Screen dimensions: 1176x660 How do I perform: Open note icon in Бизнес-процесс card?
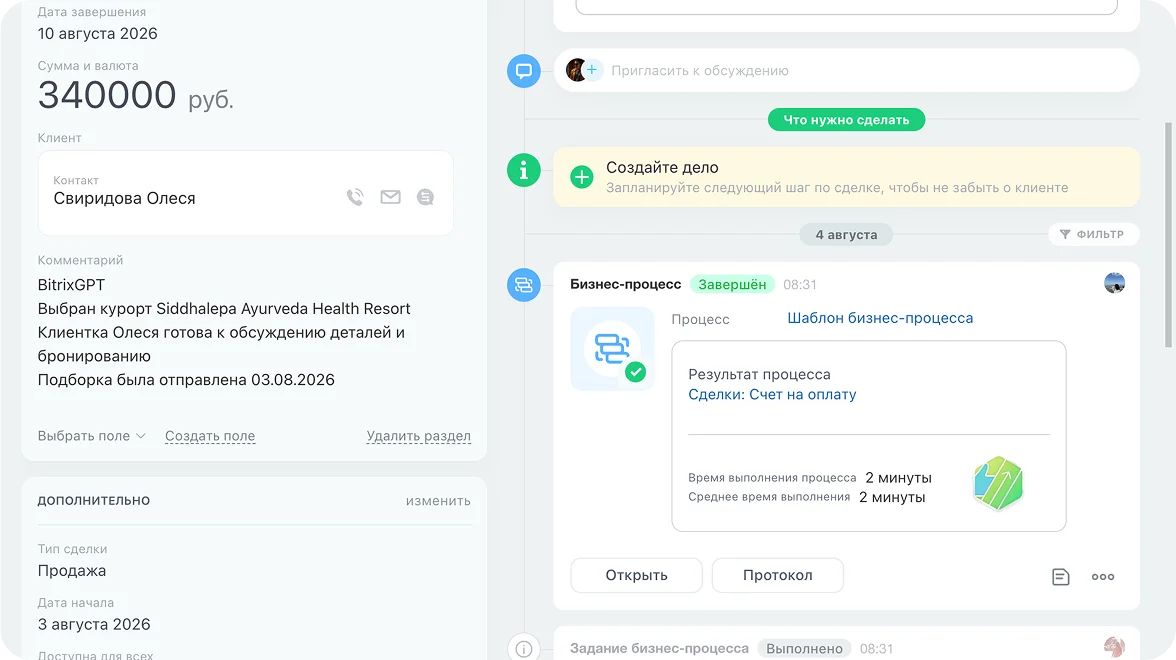coord(1060,577)
